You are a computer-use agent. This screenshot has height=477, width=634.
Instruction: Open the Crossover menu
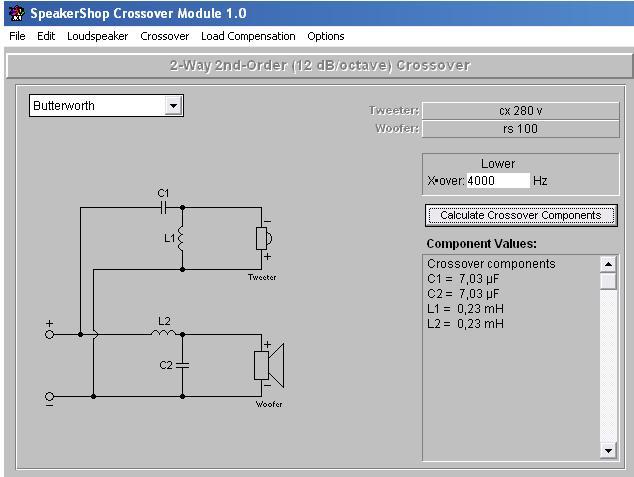click(165, 36)
